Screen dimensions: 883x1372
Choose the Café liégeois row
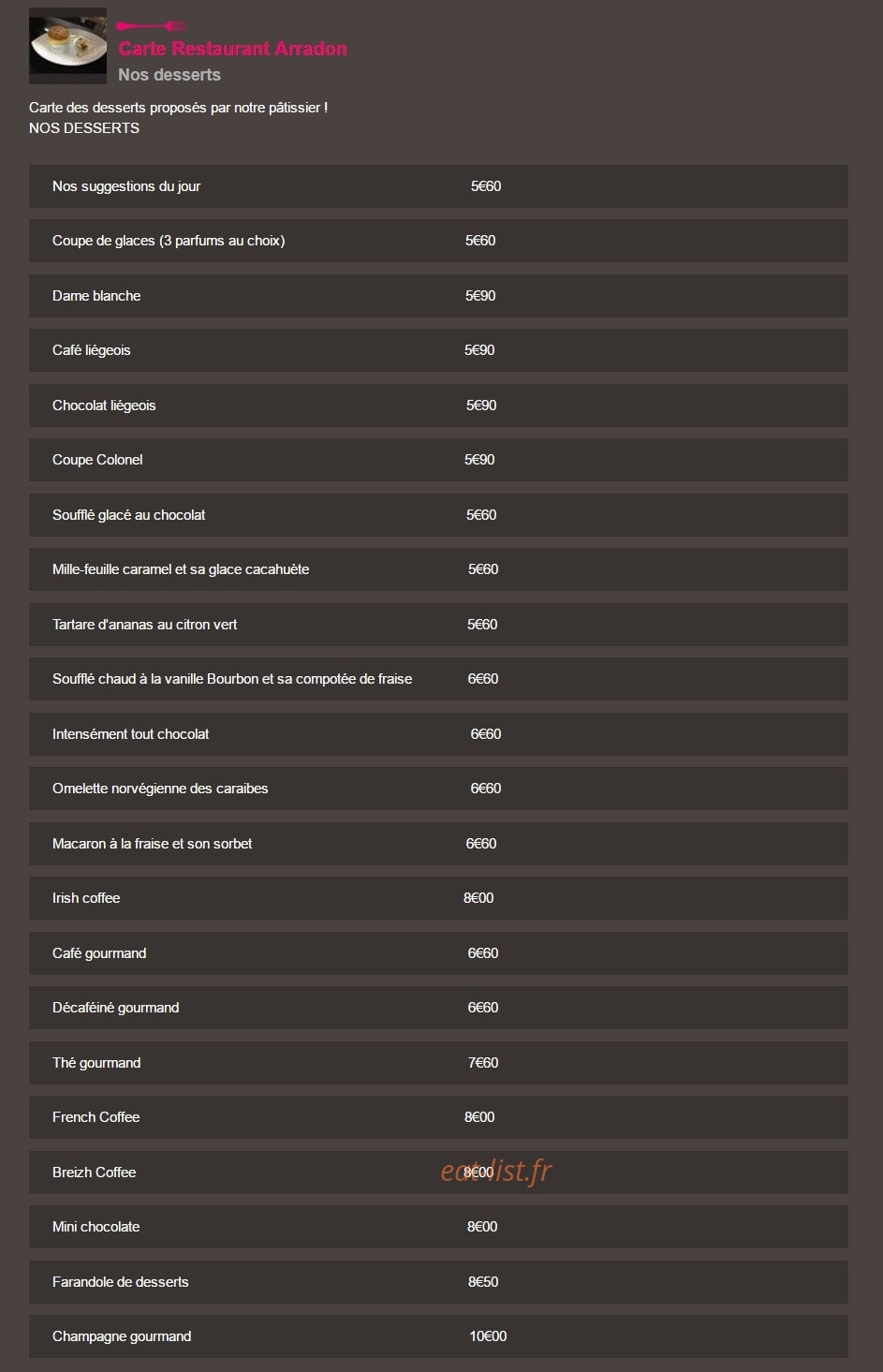(438, 350)
